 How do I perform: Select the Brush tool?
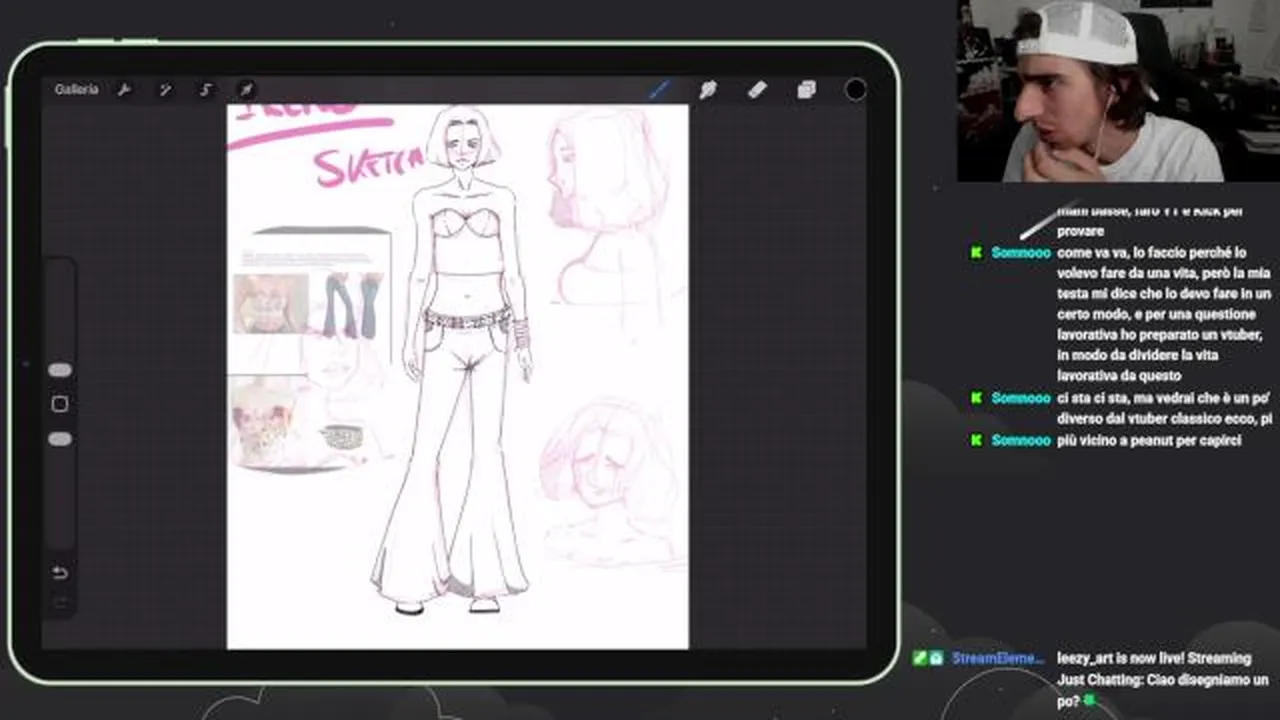659,90
